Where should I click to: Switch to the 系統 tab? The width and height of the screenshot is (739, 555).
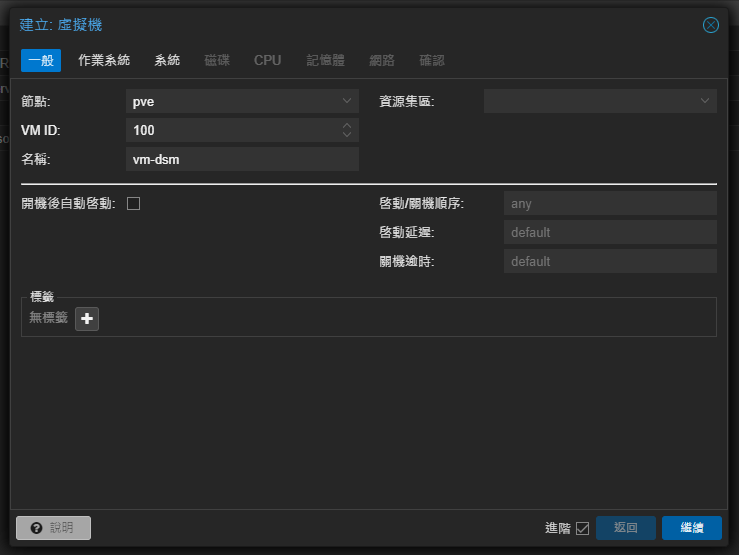coord(167,60)
